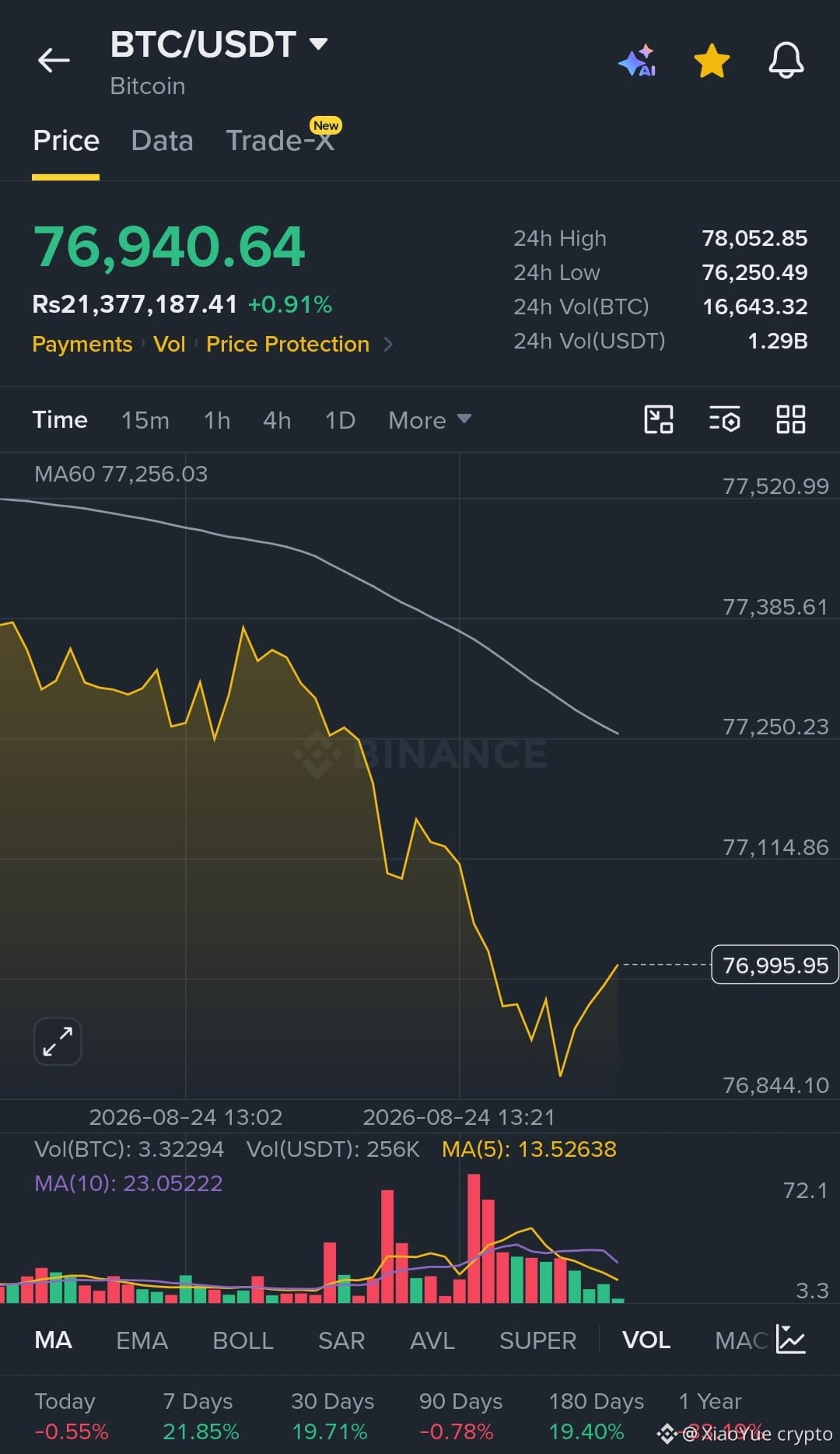Click the 24h High value 78,052.85
The width and height of the screenshot is (840, 1454).
[x=754, y=238]
